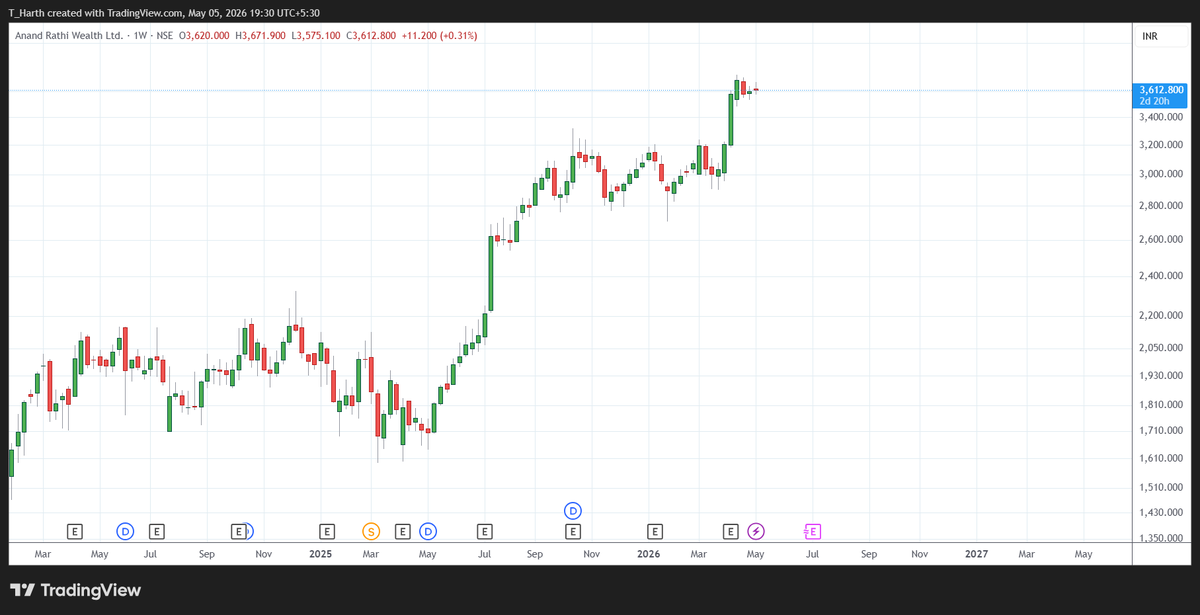Click the 2,400.000 price axis label

click(1161, 276)
